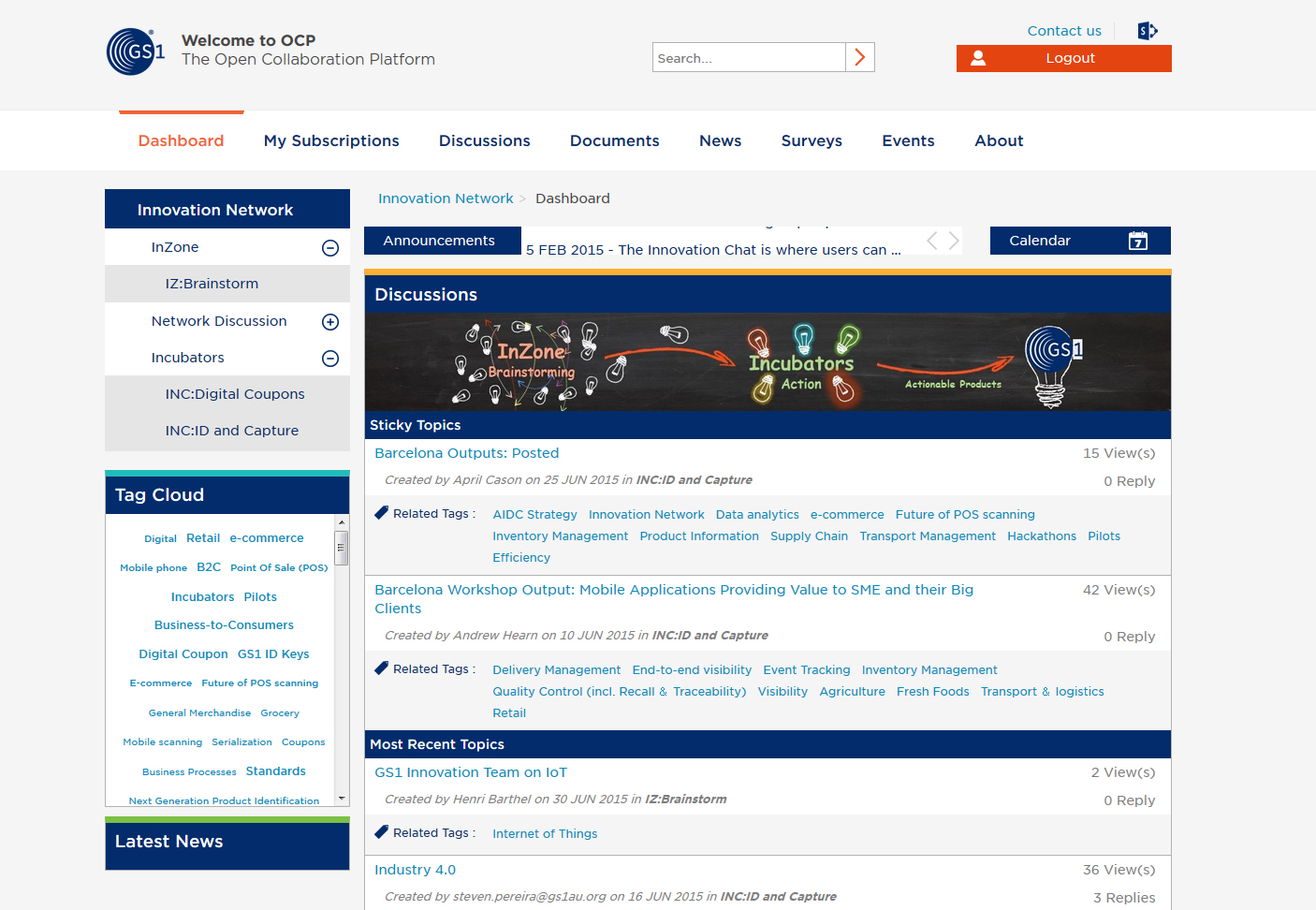Click Digital Coupon in the Tag Cloud
This screenshot has height=910, width=1316.
(183, 654)
